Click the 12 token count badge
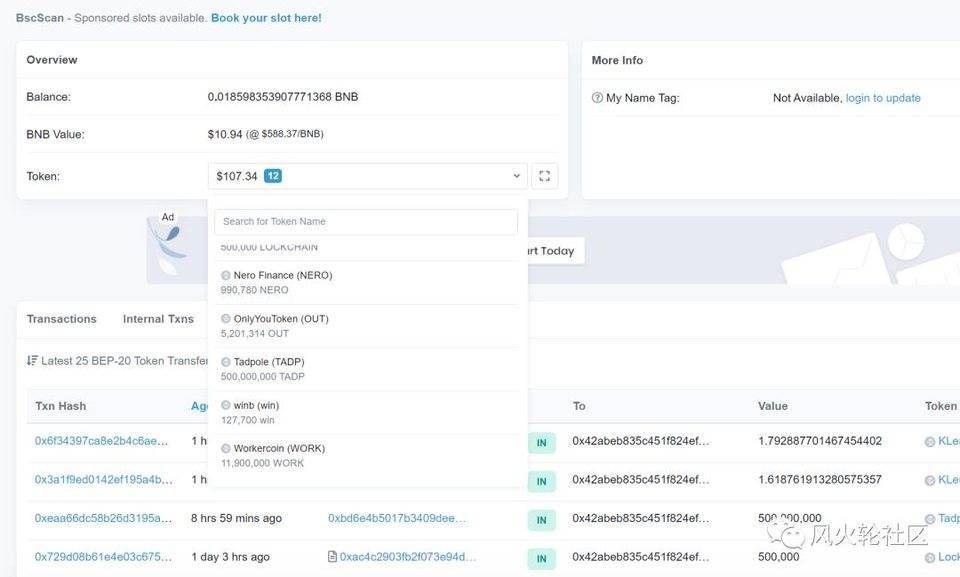Screen dimensions: 960x577 (273, 176)
